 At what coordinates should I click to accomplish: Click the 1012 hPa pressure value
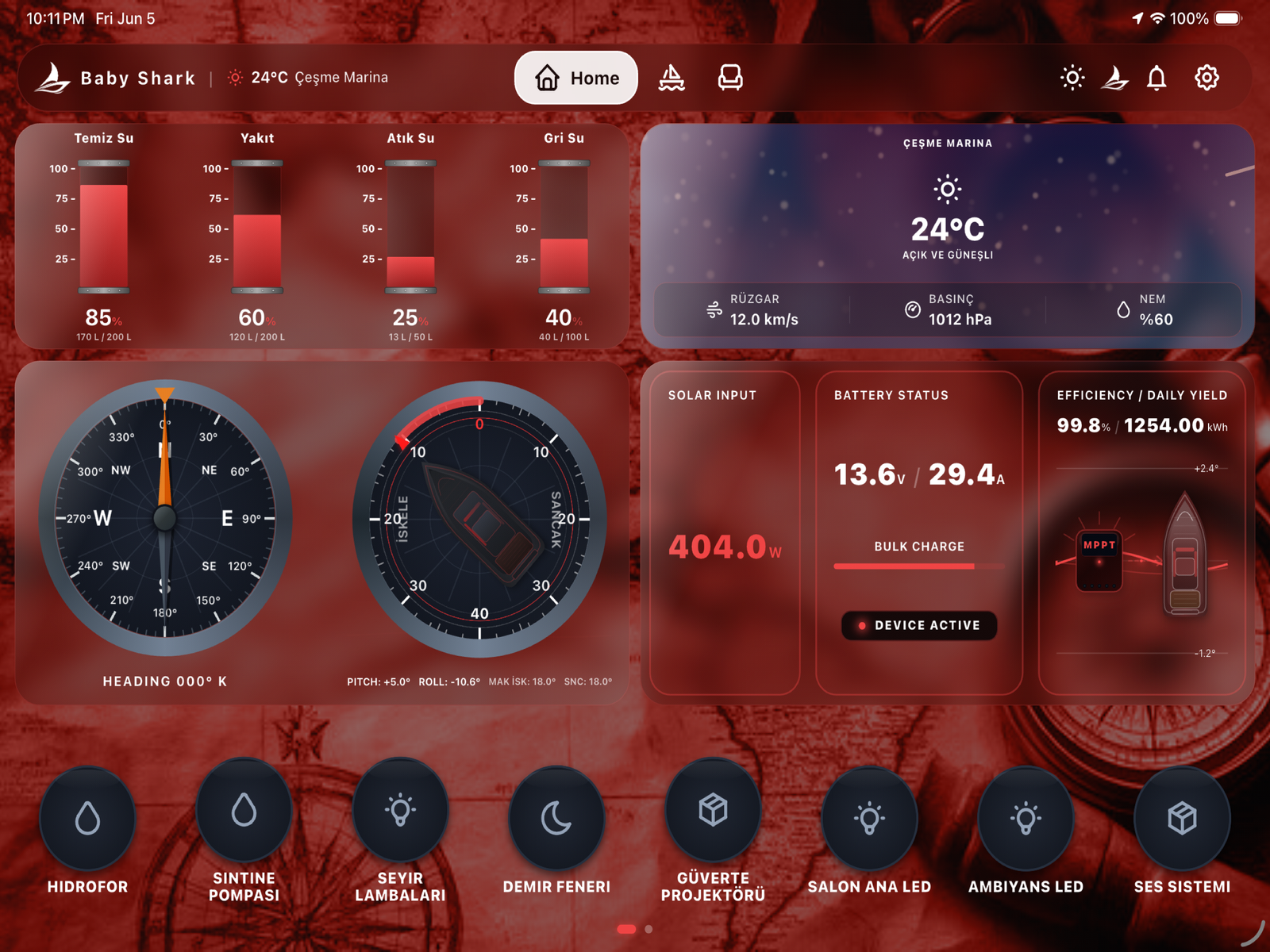960,320
